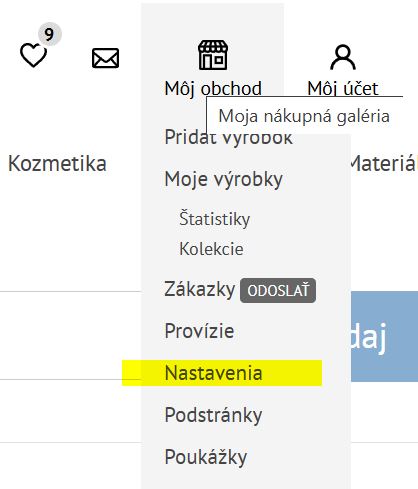The width and height of the screenshot is (418, 489).
Task: Open the Môj účet menu label
Action: pyautogui.click(x=343, y=89)
